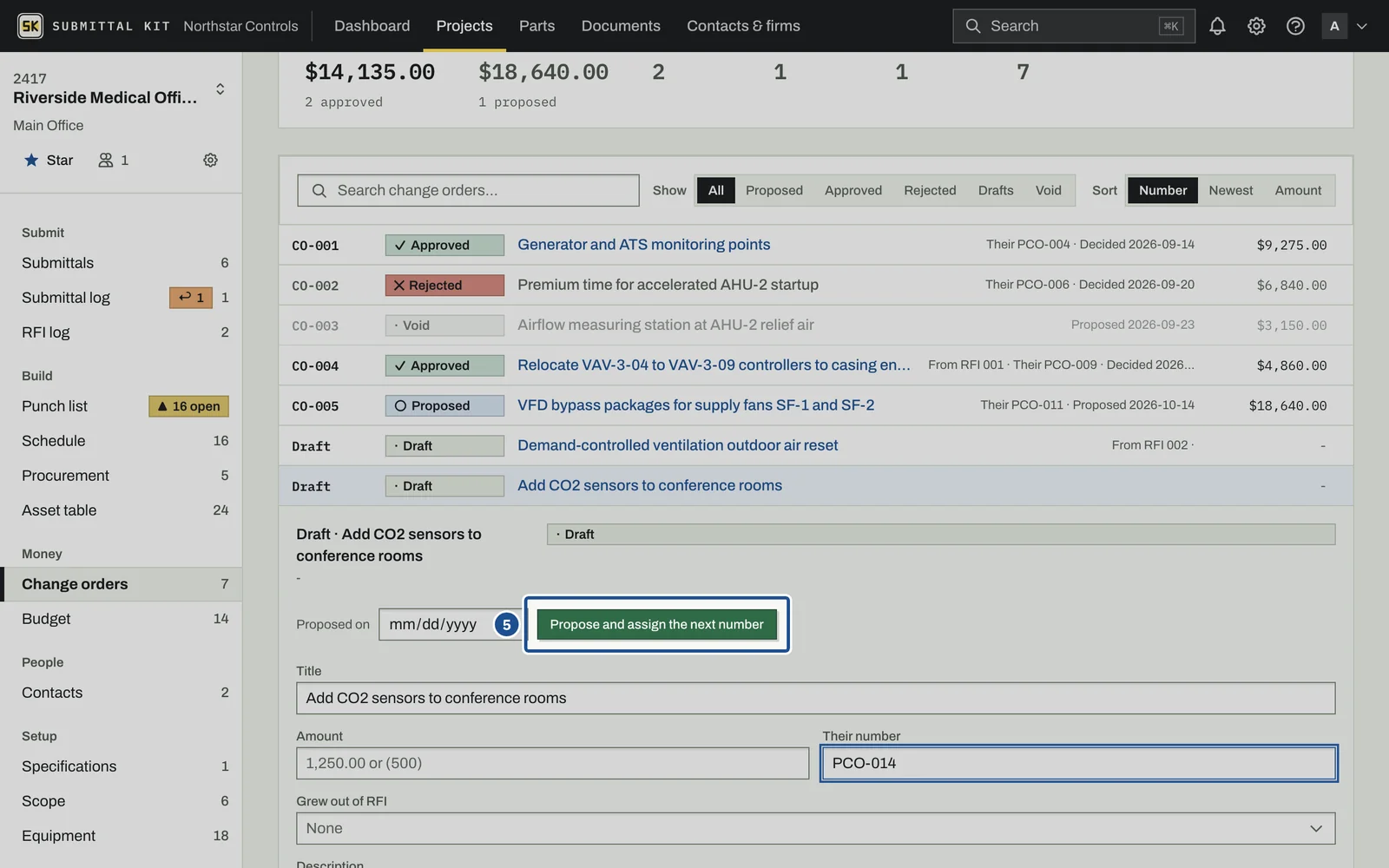Click the 16 open warning badge
Viewport: 1389px width, 868px height.
(188, 406)
